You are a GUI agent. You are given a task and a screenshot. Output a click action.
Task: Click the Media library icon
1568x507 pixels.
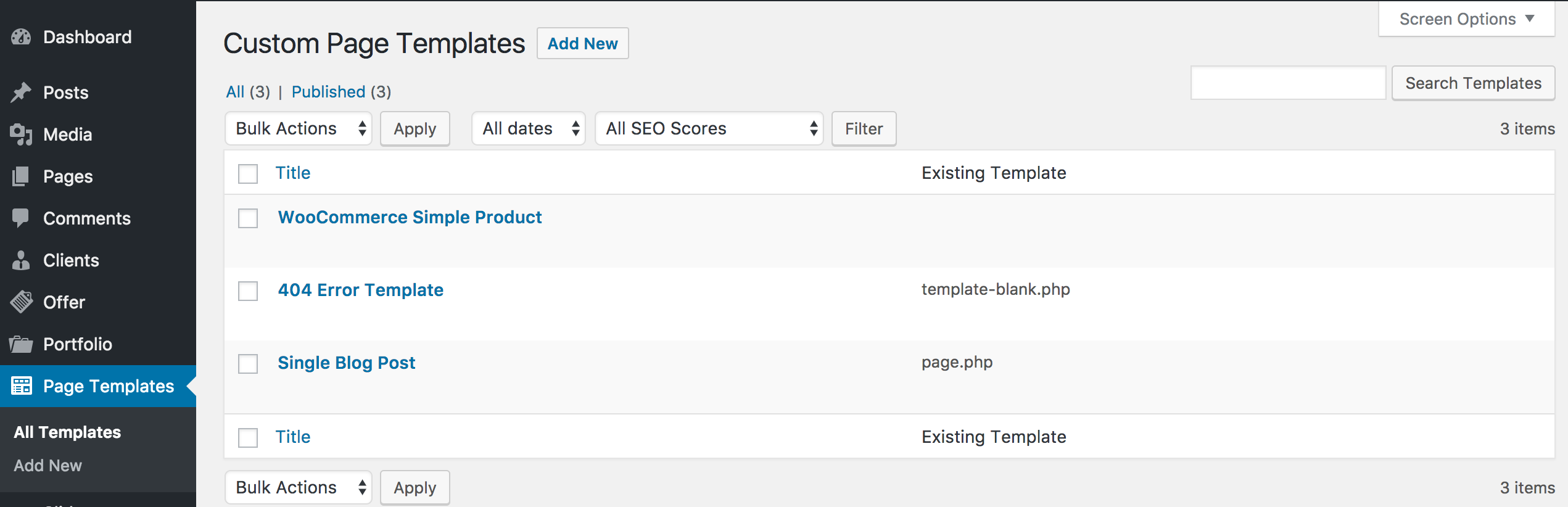pyautogui.click(x=21, y=134)
